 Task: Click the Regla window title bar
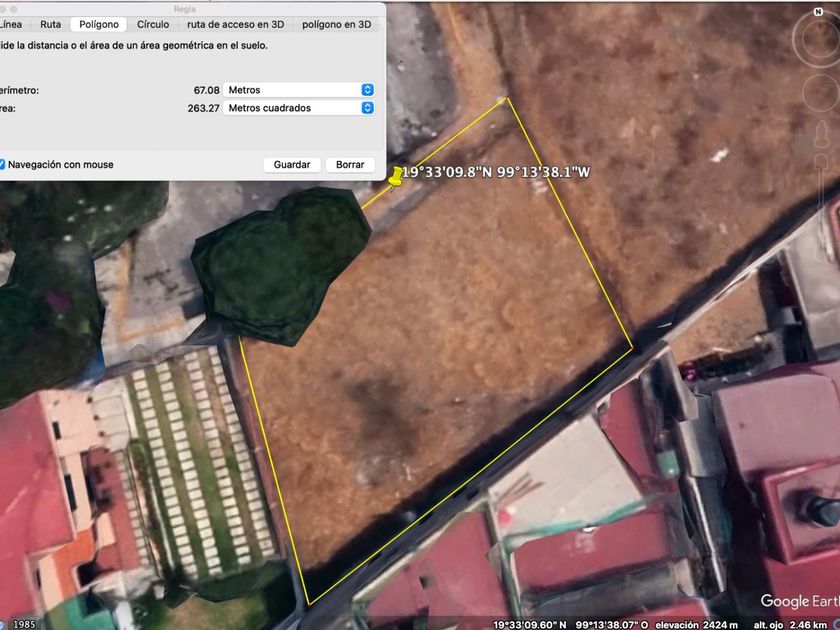185,8
